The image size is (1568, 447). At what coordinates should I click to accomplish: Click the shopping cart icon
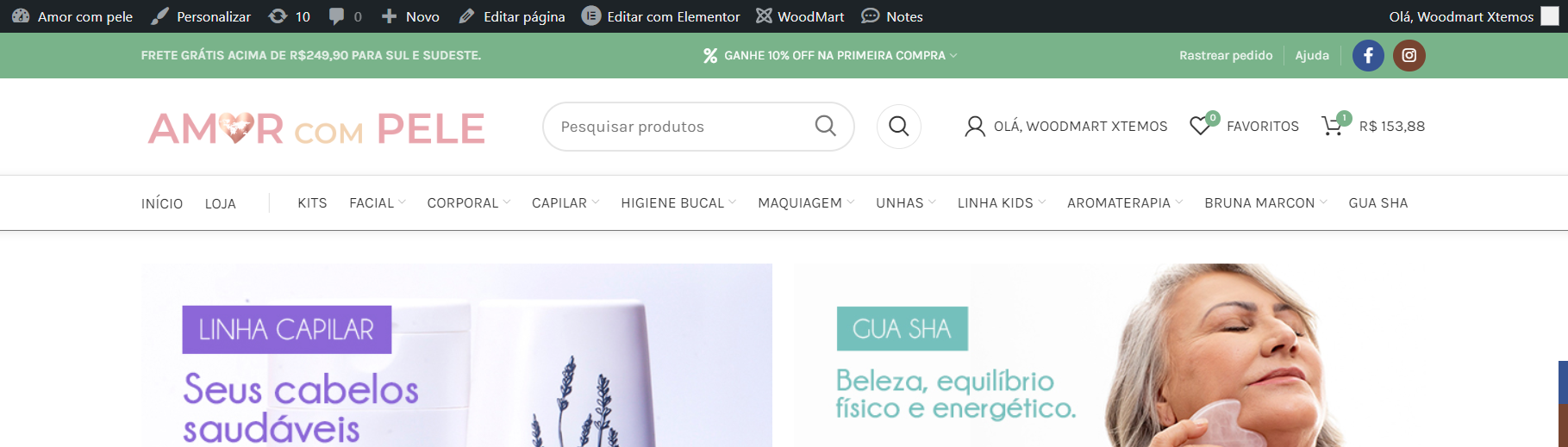point(1332,126)
